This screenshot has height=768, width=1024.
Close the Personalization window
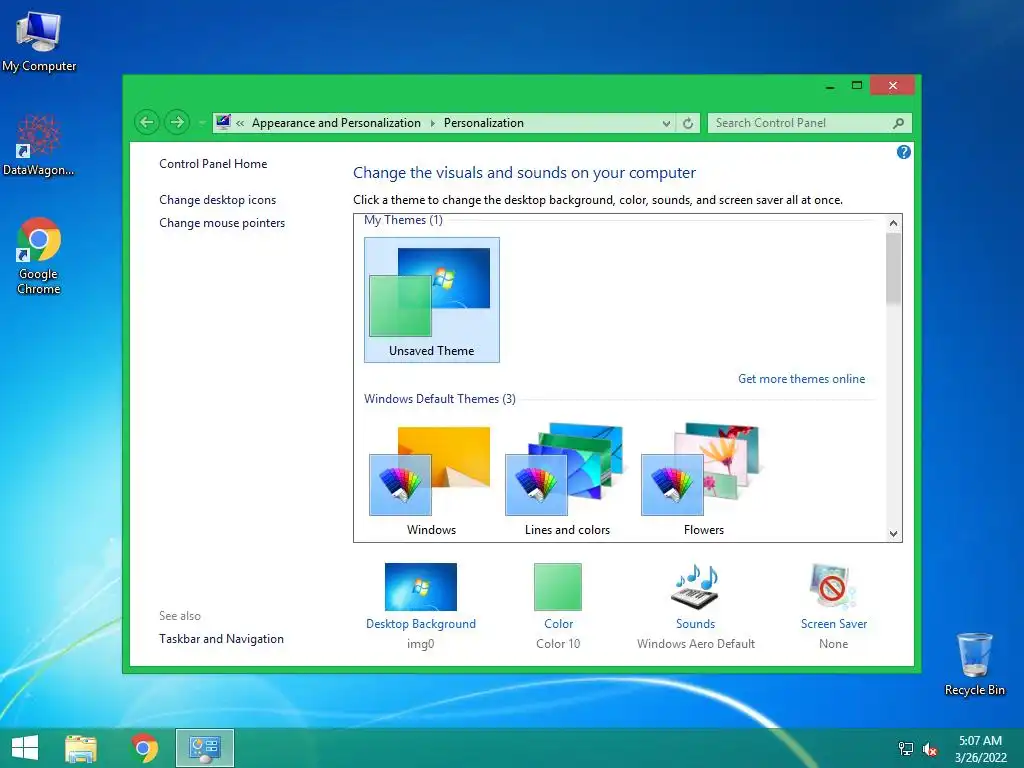coord(892,86)
